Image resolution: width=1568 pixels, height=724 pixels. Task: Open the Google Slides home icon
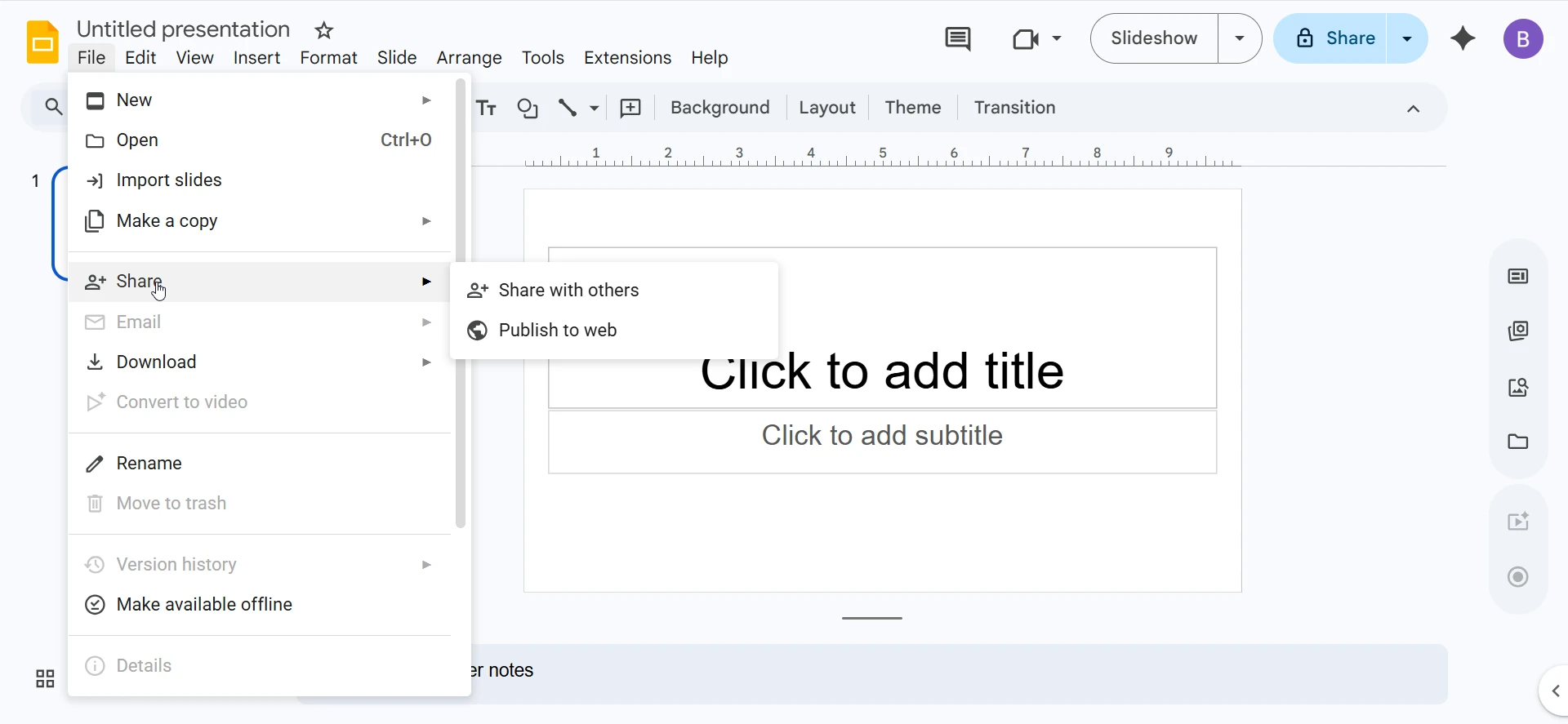click(x=42, y=42)
